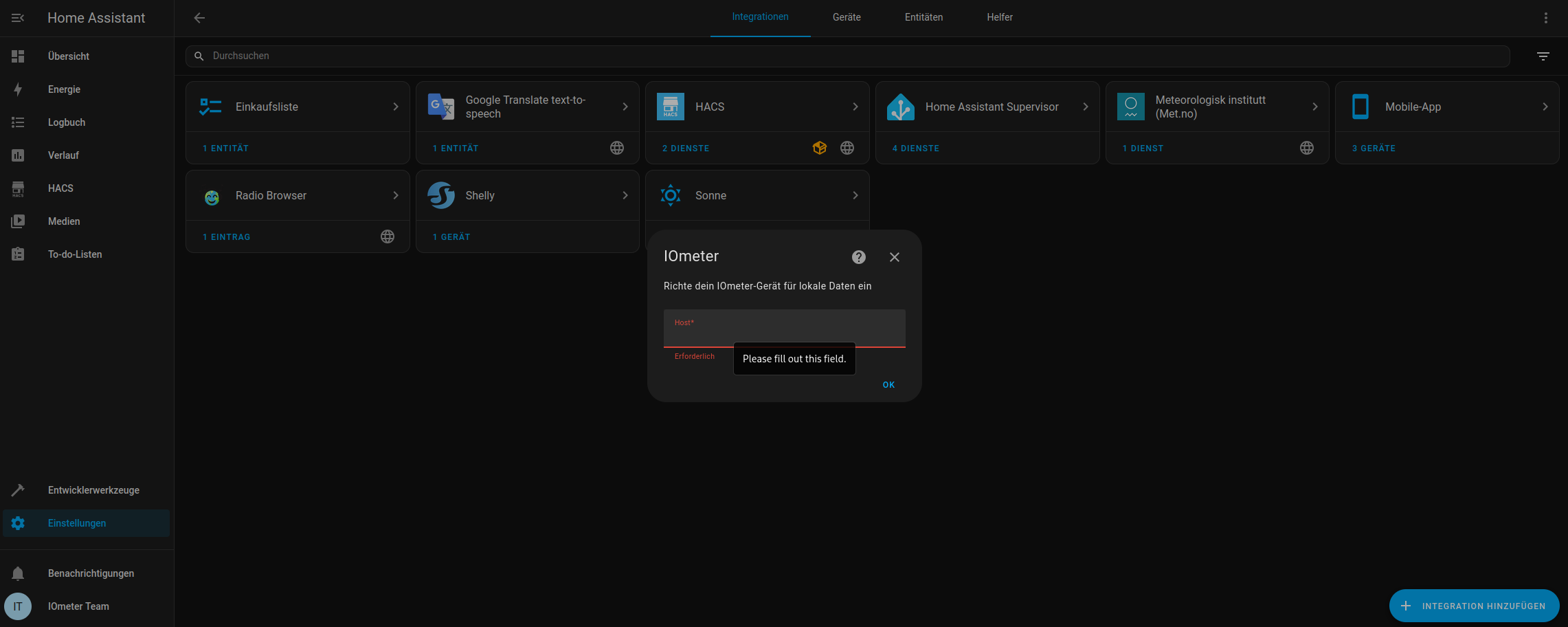1568x627 pixels.
Task: Expand Home Assistant Supervisor chevron
Action: pyautogui.click(x=1086, y=107)
